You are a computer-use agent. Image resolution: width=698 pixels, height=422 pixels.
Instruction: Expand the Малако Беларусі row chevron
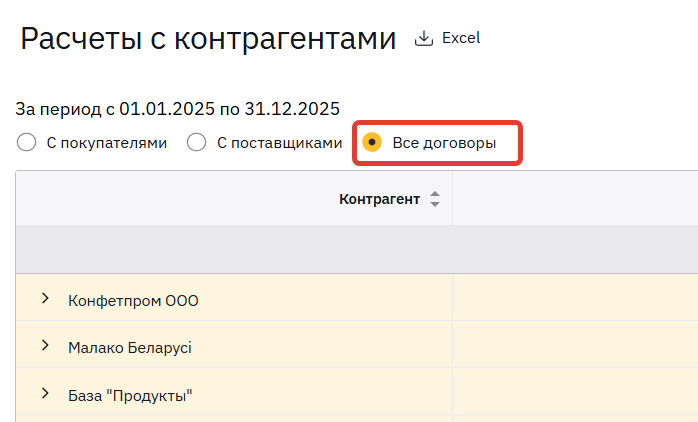[x=45, y=346]
